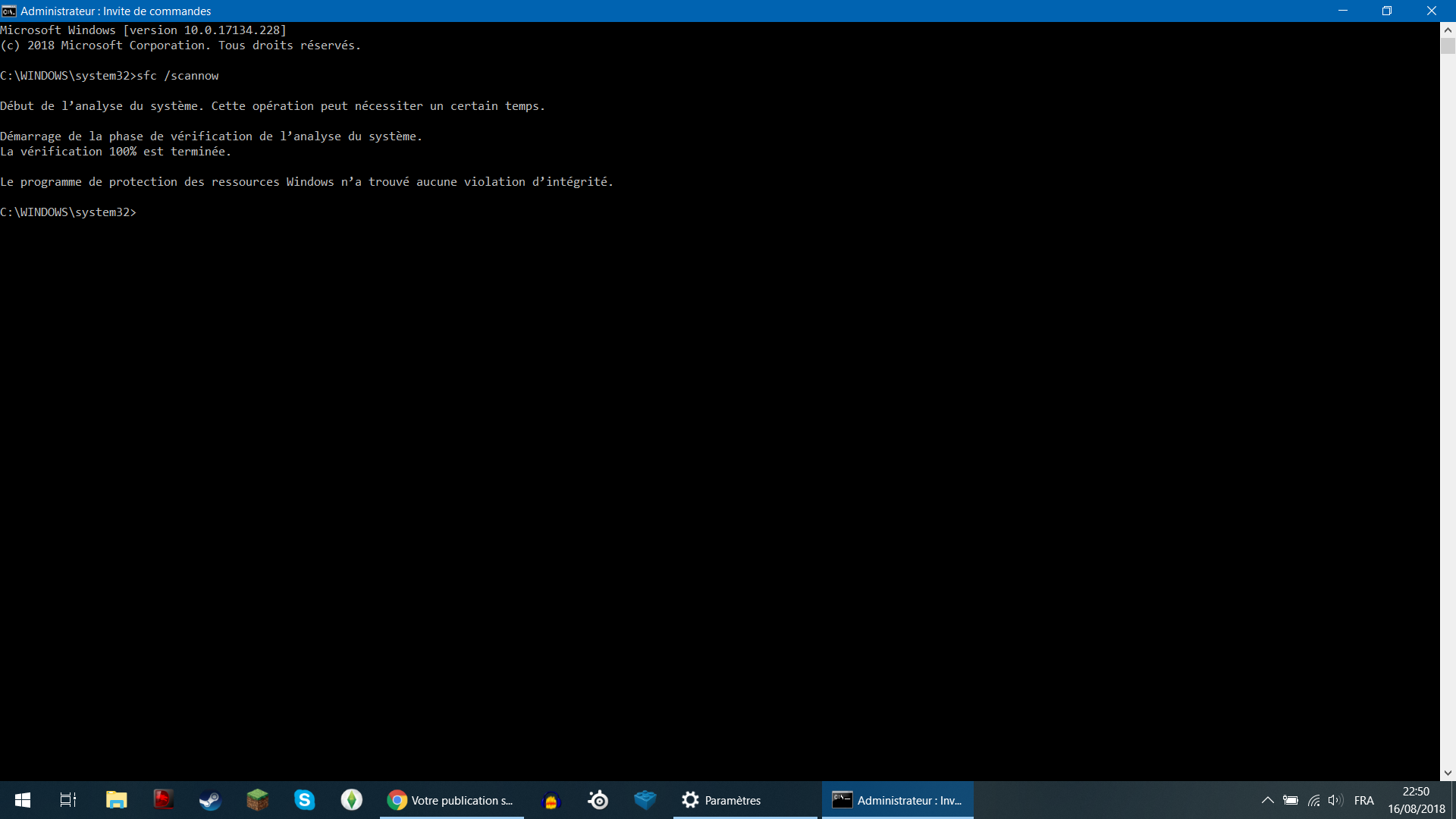
Task: Check the battery status icon
Action: coord(1291,800)
